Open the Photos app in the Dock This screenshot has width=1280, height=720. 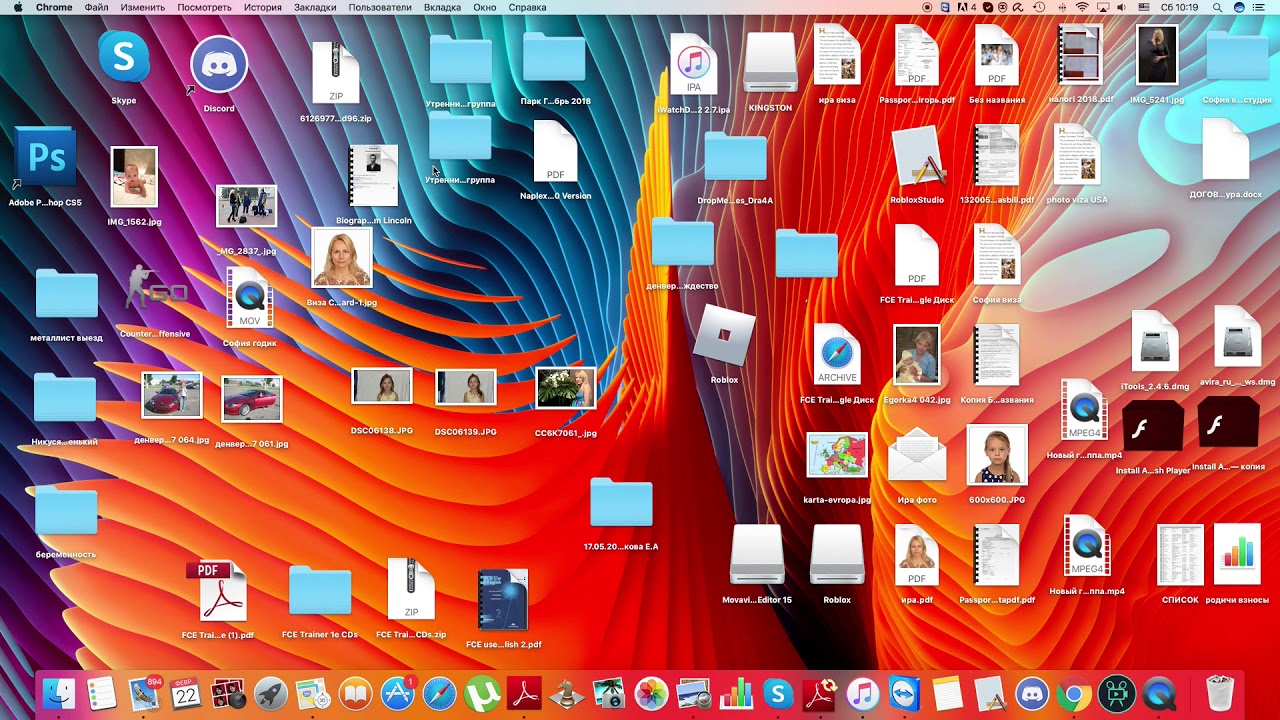point(651,693)
